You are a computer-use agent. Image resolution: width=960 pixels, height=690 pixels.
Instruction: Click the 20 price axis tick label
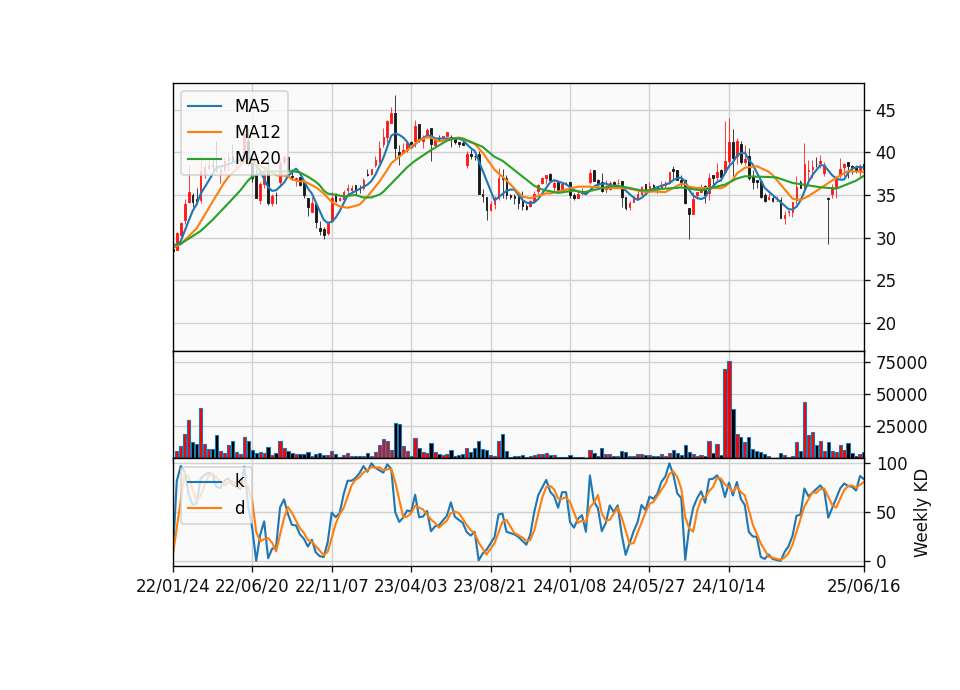[885, 324]
